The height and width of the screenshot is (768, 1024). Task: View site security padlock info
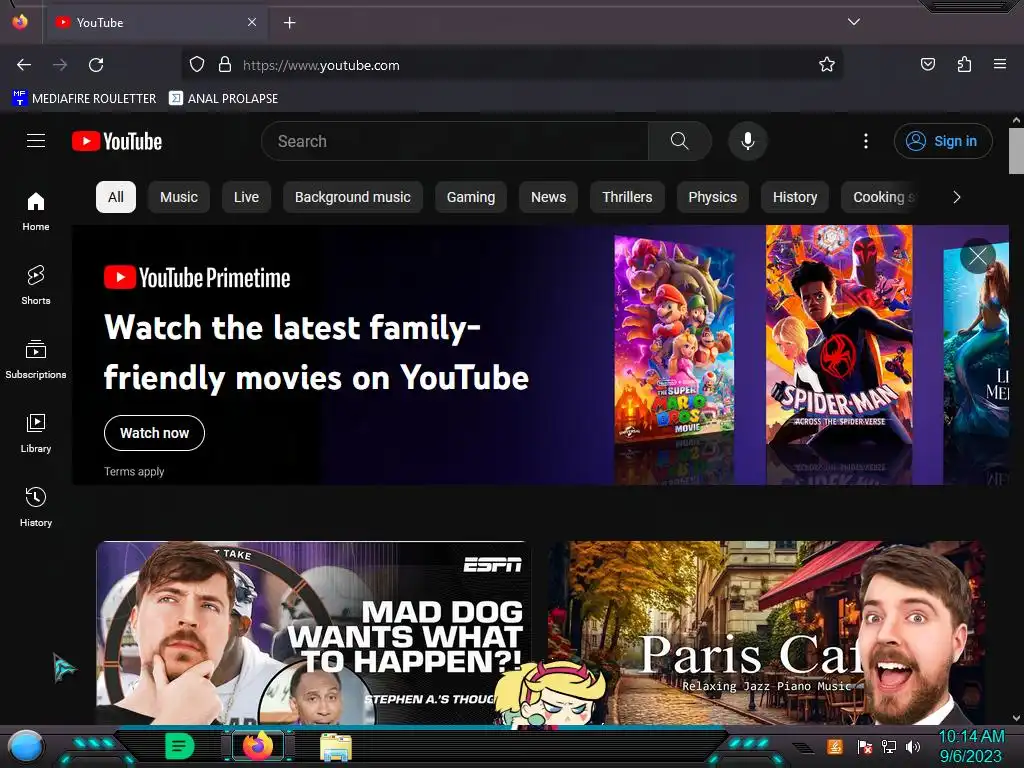coord(225,65)
